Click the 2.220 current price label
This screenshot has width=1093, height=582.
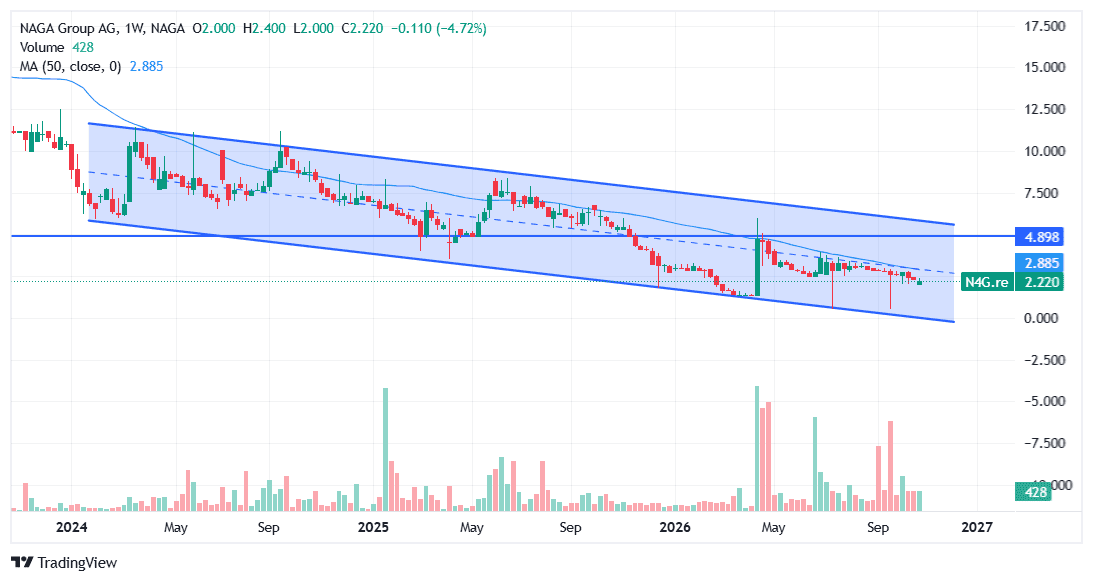pos(1041,282)
